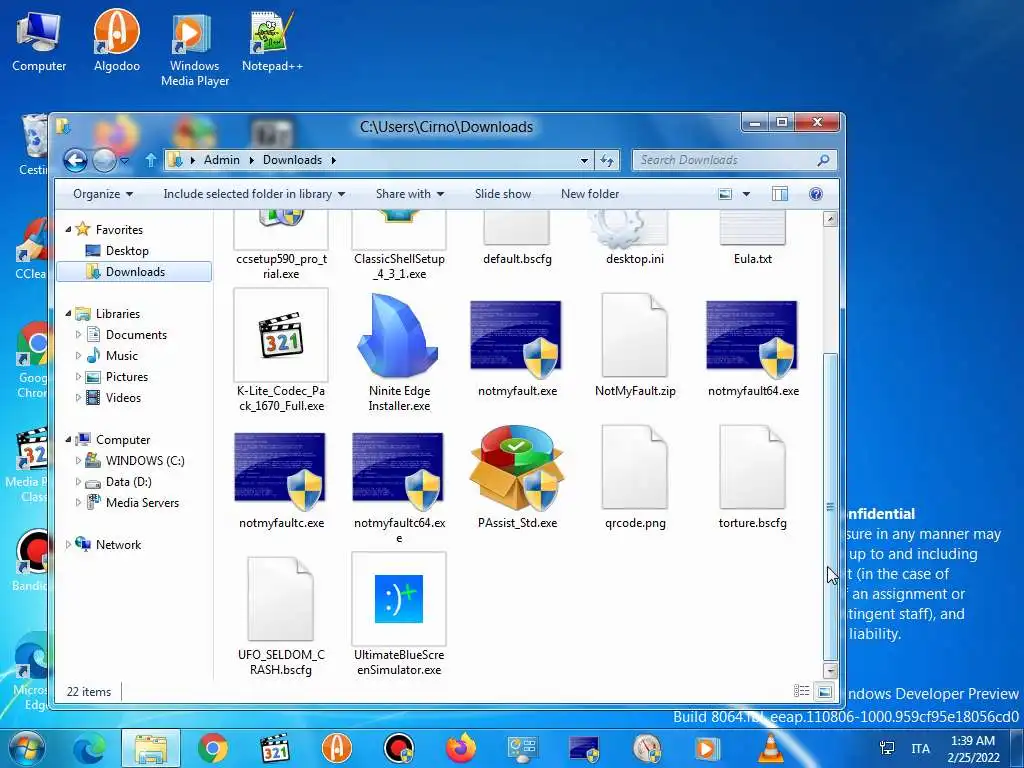The image size is (1024, 768).
Task: Select the qrcode.png file icon
Action: (x=634, y=468)
